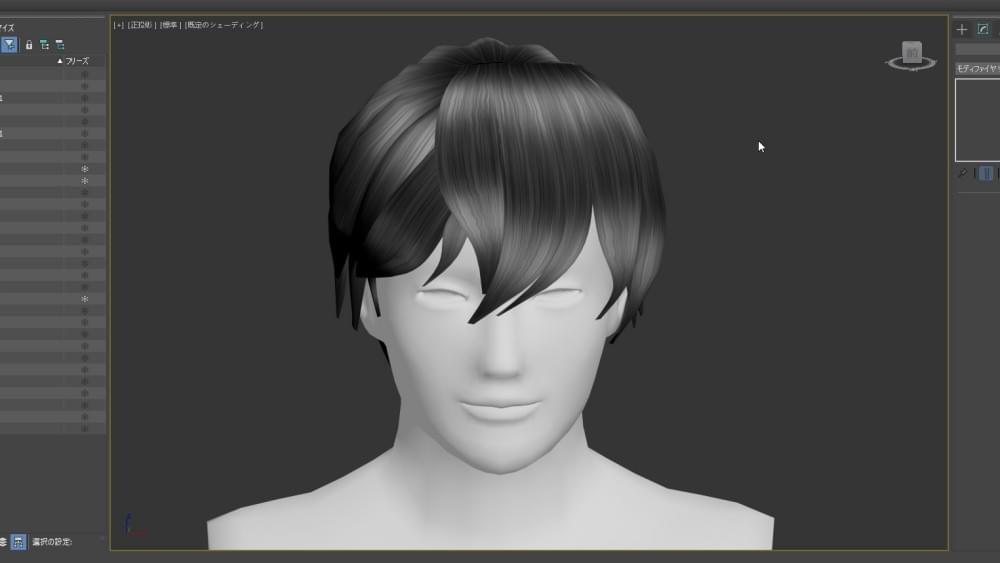This screenshot has height=563, width=1000.
Task: Open the 既定のシェーディング shading menu
Action: pos(224,25)
